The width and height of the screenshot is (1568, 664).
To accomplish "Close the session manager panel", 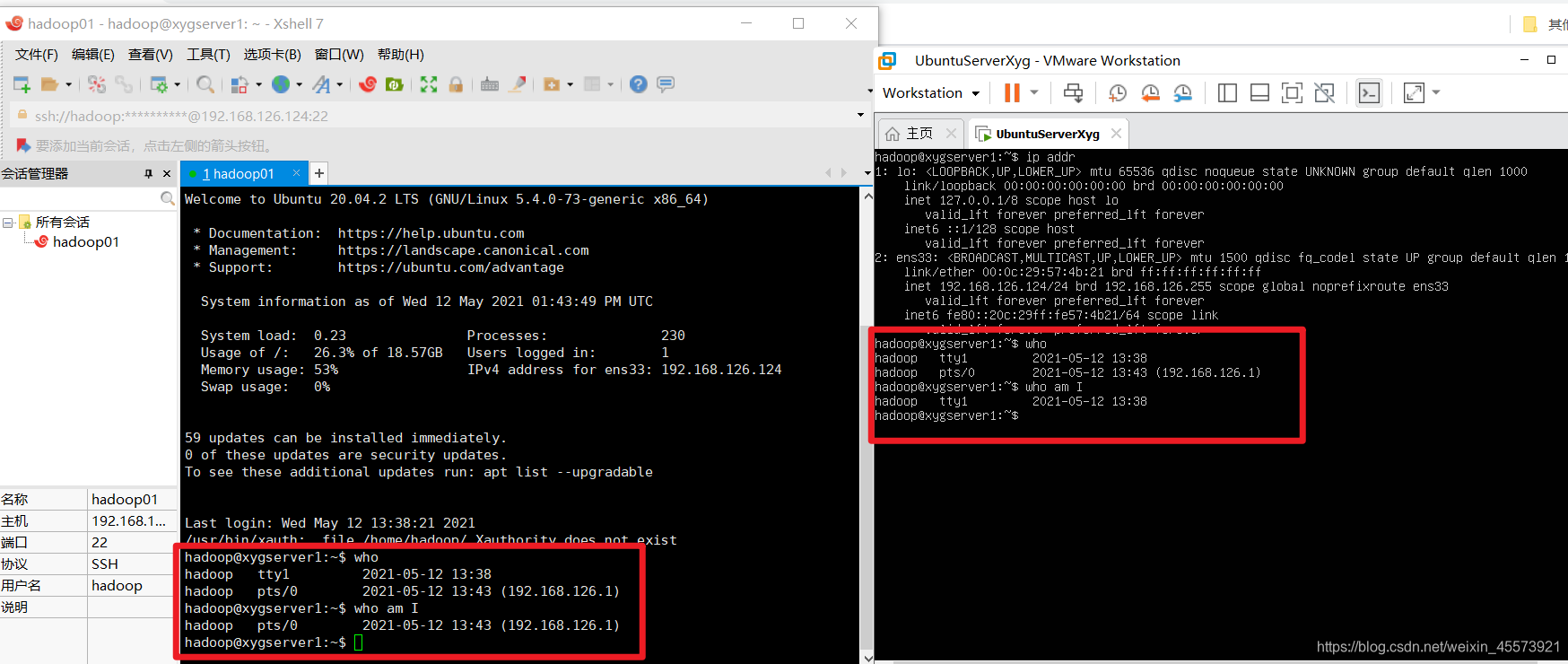I will [x=167, y=174].
